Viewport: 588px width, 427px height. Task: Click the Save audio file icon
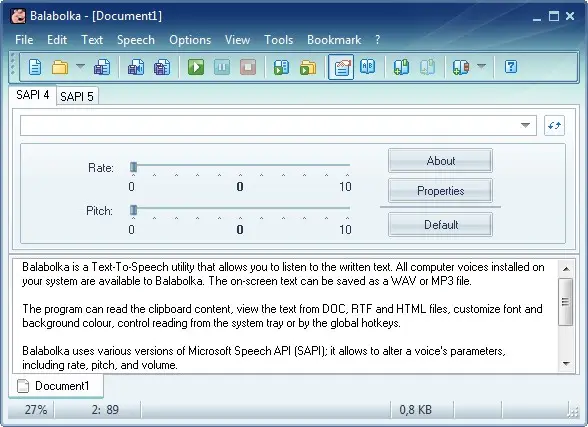click(x=135, y=67)
